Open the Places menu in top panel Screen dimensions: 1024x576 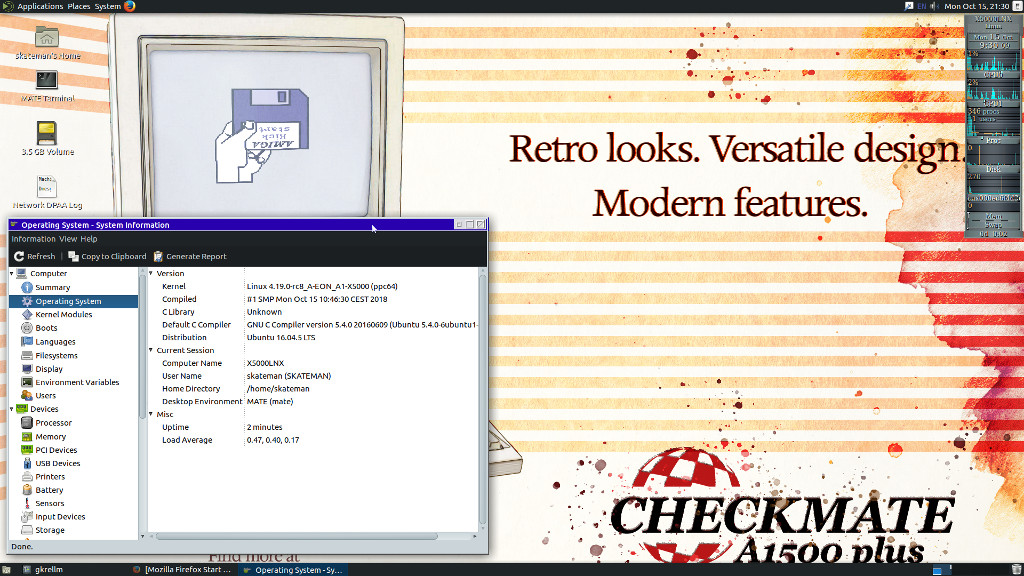click(78, 6)
